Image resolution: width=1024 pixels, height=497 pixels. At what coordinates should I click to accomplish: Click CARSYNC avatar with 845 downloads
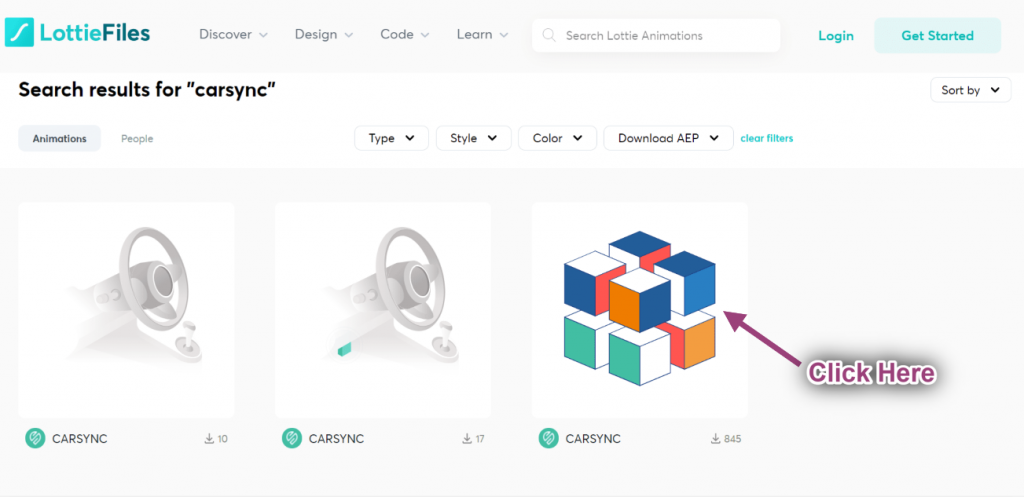(x=549, y=438)
